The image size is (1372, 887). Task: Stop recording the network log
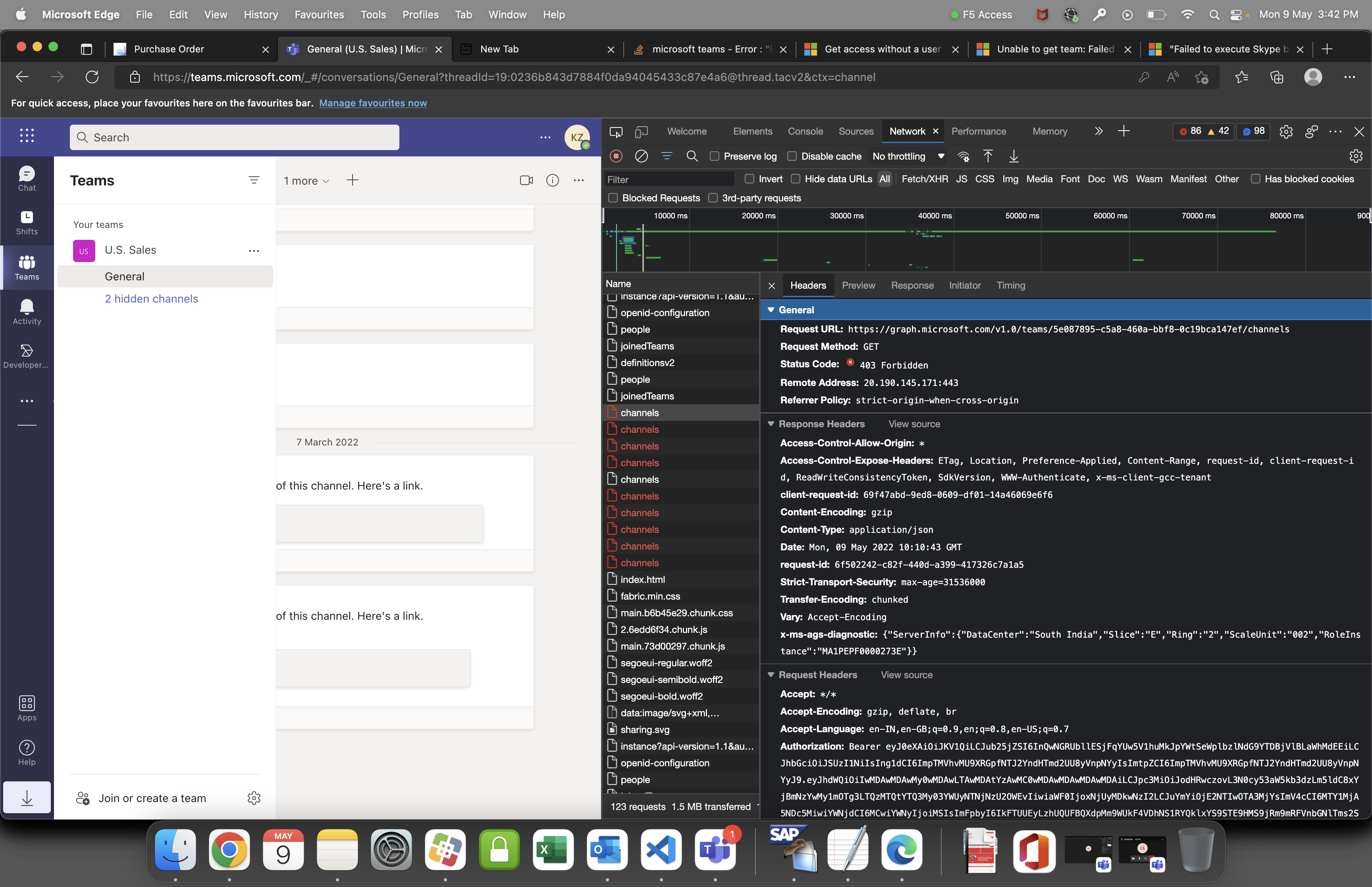(x=616, y=156)
